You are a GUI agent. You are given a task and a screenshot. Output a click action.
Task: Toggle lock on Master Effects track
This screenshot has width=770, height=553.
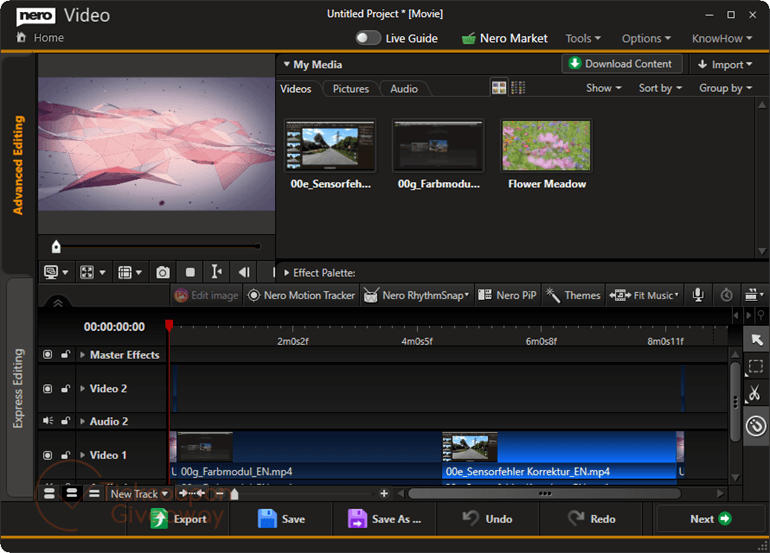click(65, 355)
